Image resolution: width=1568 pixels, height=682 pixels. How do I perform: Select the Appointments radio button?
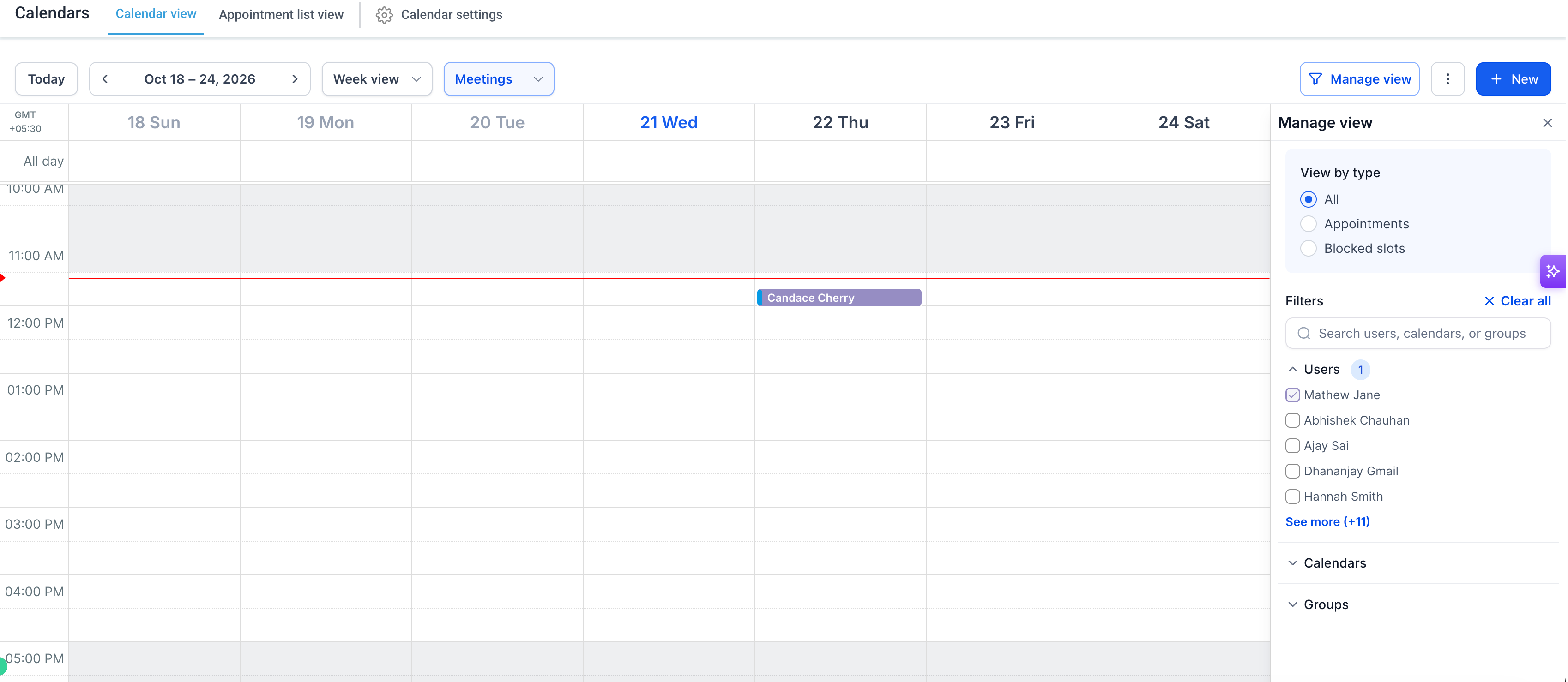tap(1308, 224)
